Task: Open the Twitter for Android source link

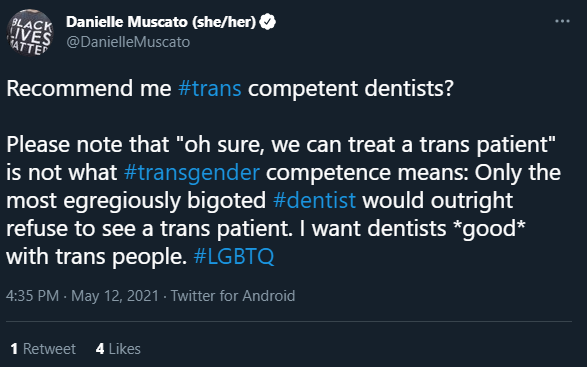Action: click(x=233, y=296)
